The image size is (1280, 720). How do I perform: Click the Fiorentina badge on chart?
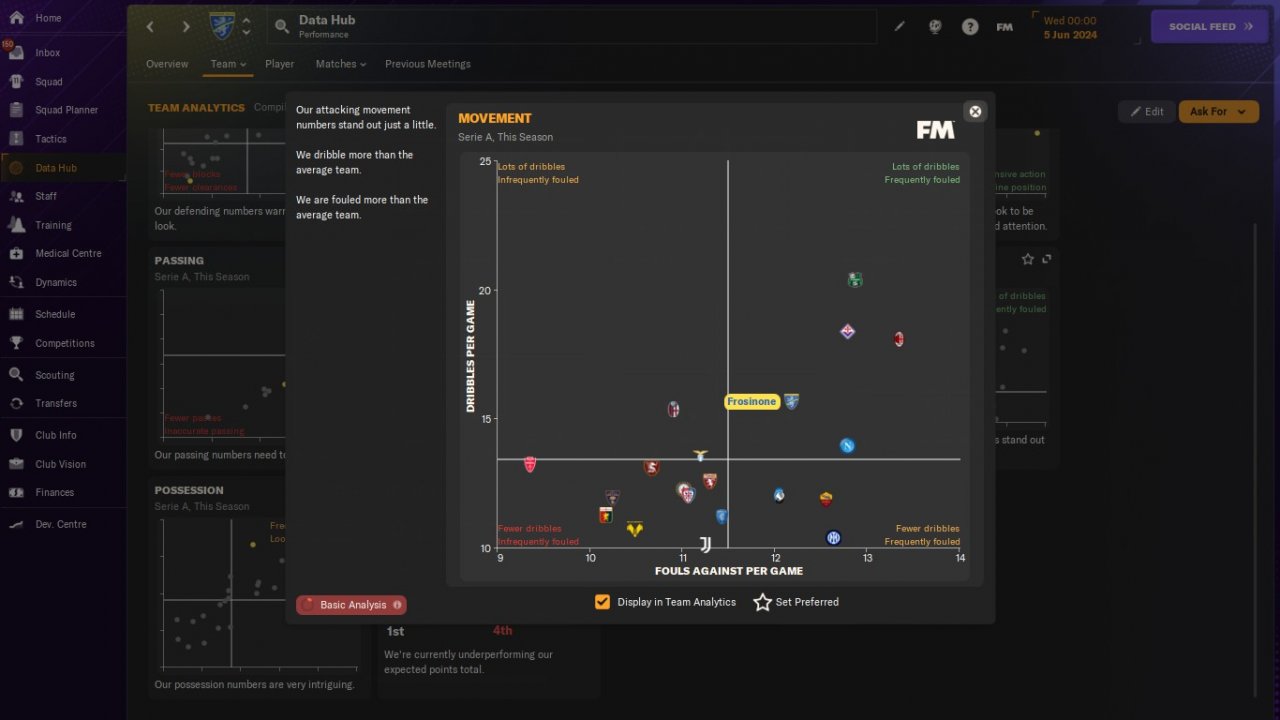click(847, 331)
